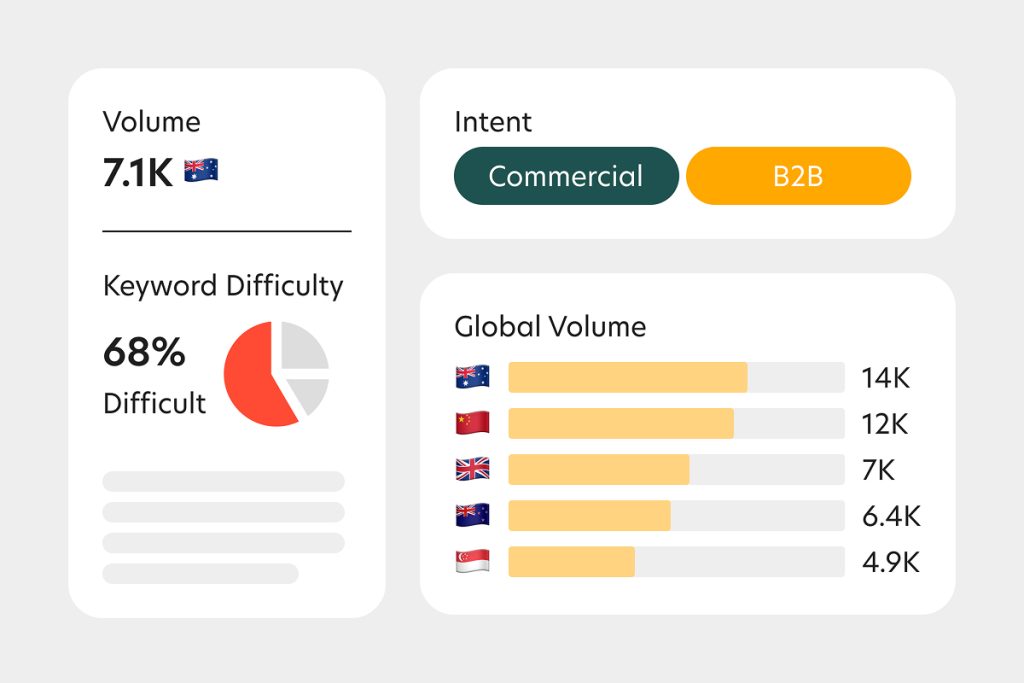Screen dimensions: 1024x683
Task: Click the 7.1K volume value
Action: [x=138, y=173]
